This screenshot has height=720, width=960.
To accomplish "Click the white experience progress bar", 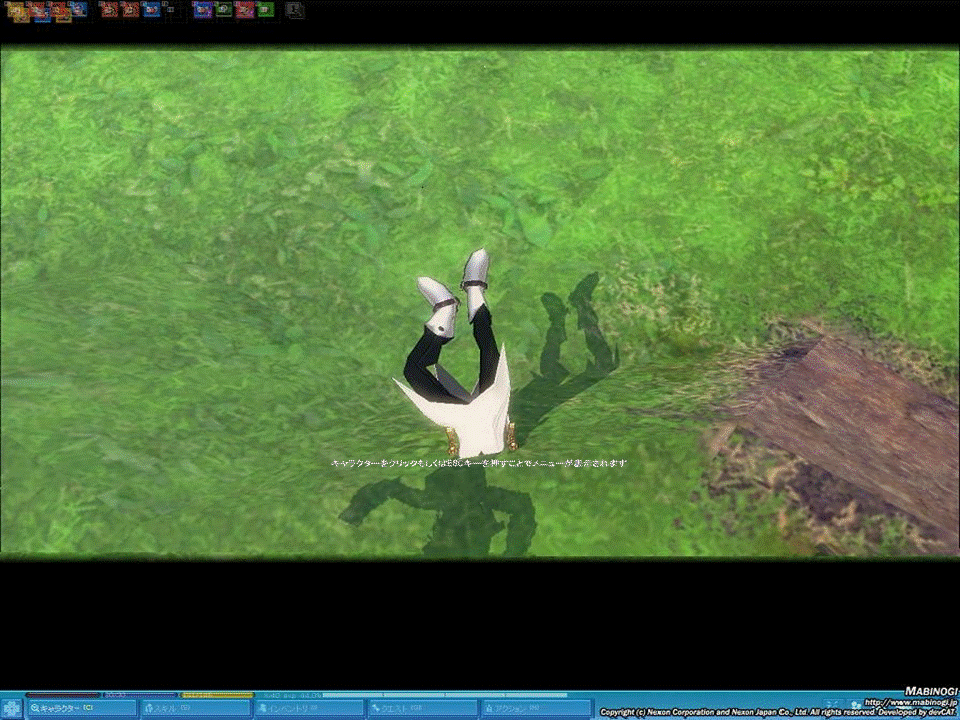I will coord(444,695).
